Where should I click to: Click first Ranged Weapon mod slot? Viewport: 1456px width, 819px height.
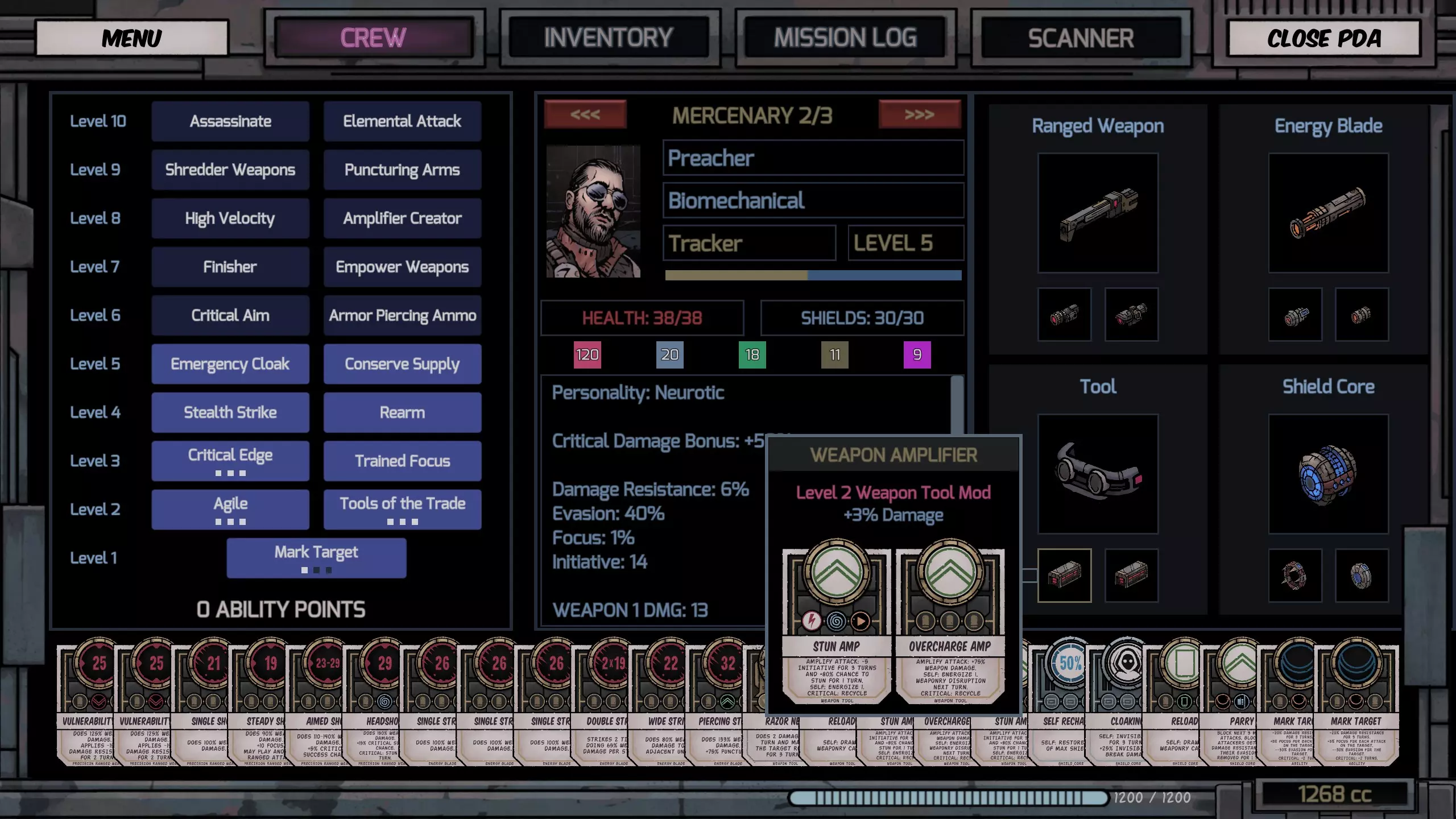(1064, 314)
